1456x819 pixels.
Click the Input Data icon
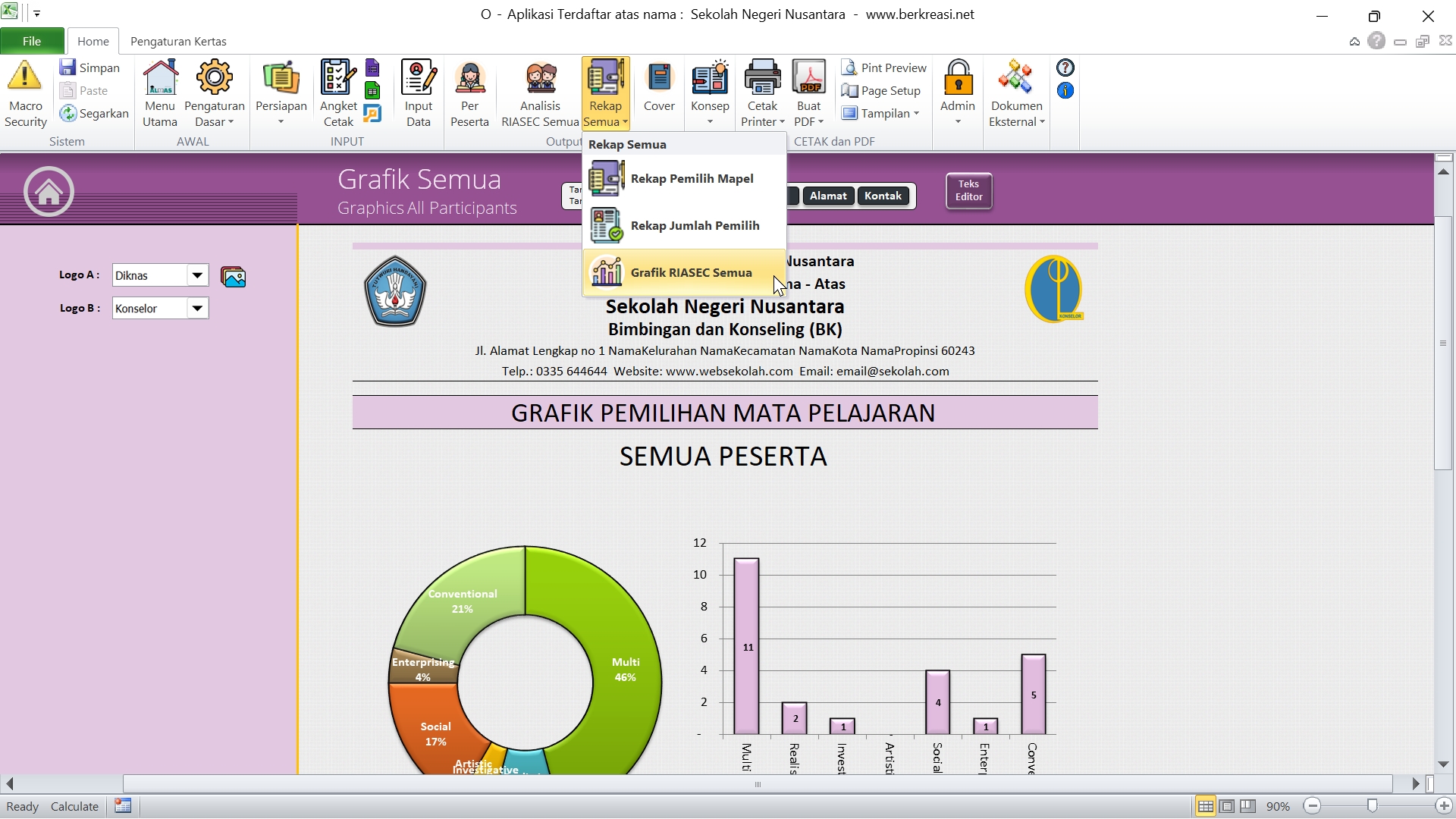(x=418, y=77)
